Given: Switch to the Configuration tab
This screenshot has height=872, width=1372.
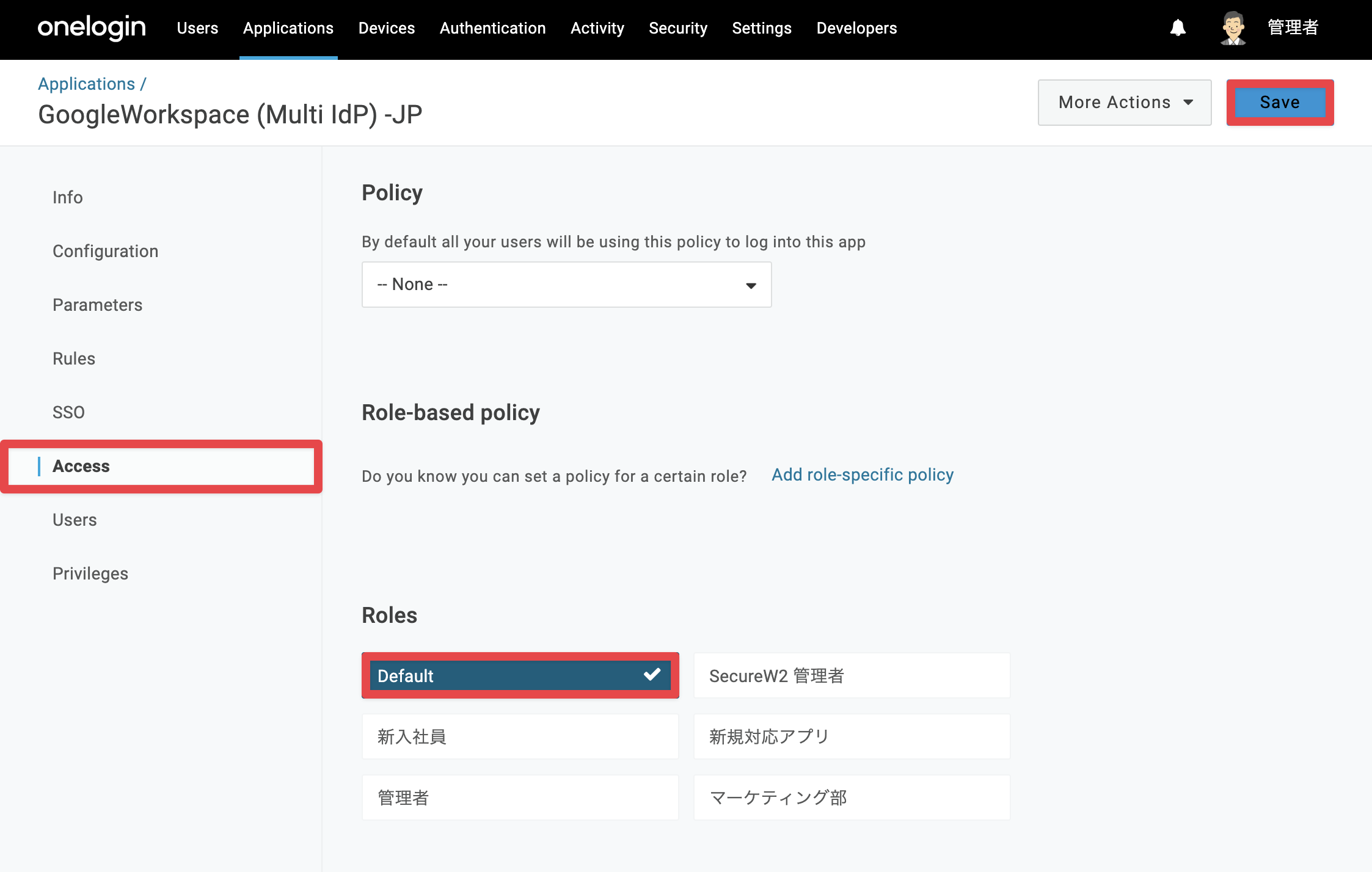Looking at the screenshot, I should (105, 251).
